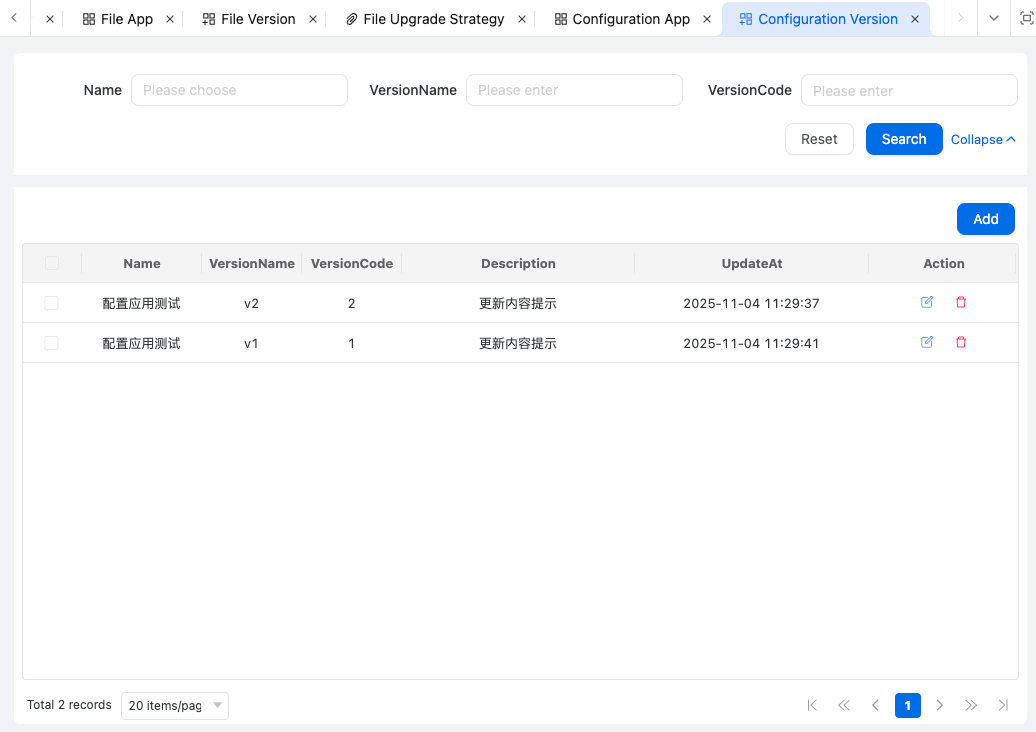1036x732 pixels.
Task: Toggle the select-all header checkbox
Action: click(x=52, y=263)
